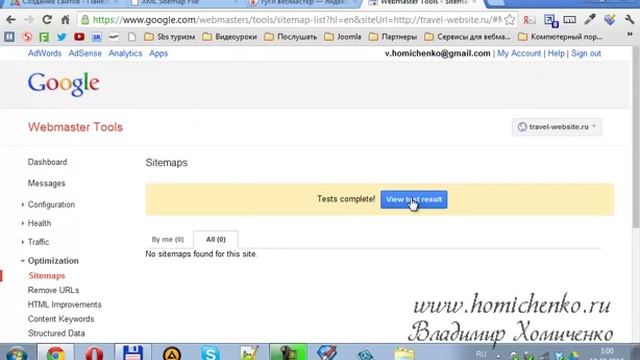640x360 pixels.
Task: Open Remove URLs in the sidebar
Action: [x=53, y=290]
